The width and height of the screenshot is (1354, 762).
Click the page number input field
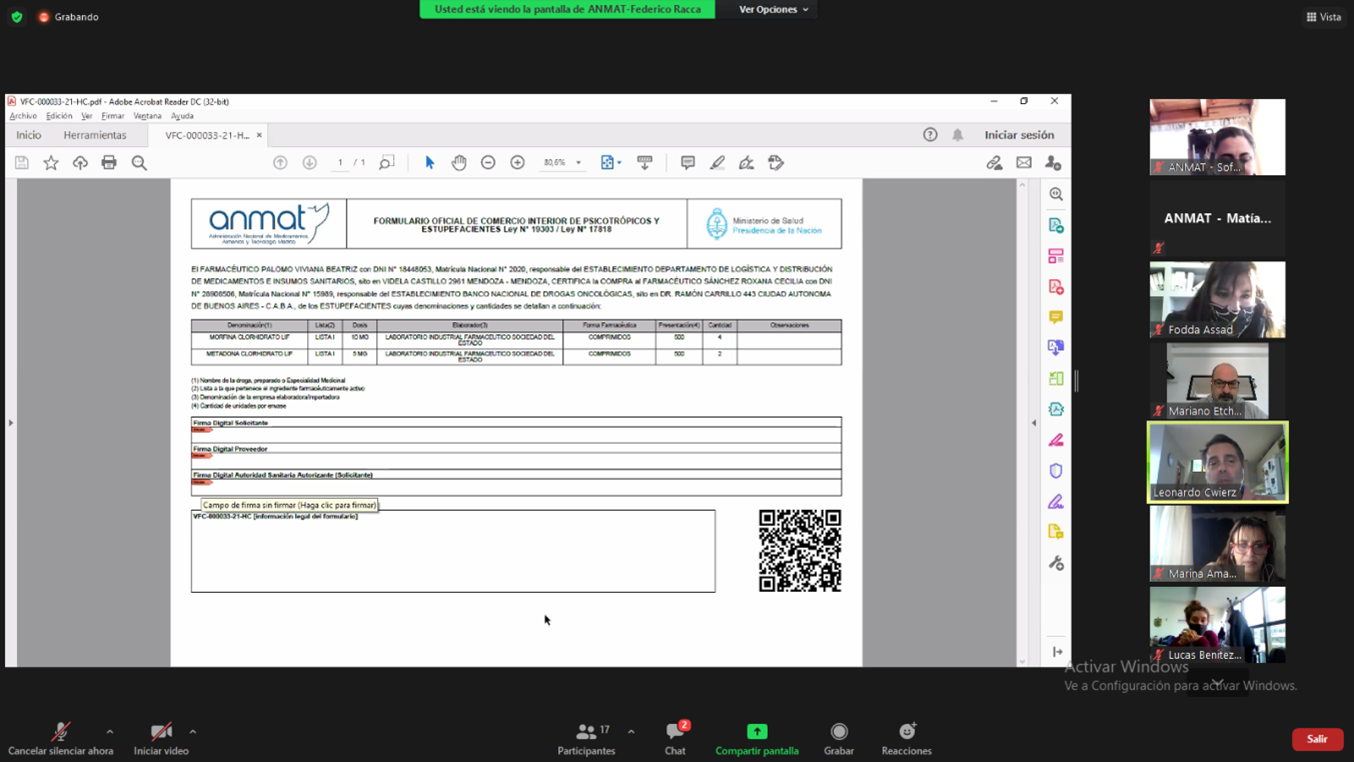(x=340, y=163)
